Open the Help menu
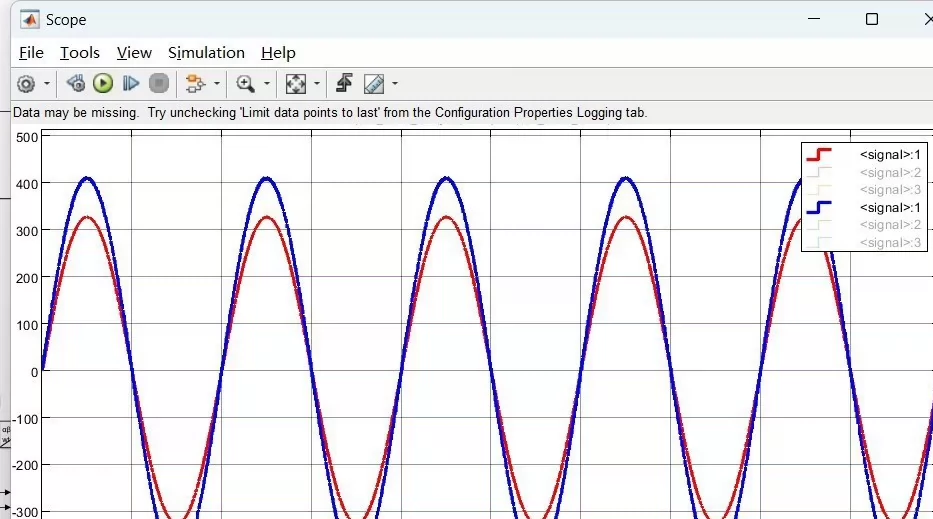Screen dimensions: 933x519 pos(278,53)
